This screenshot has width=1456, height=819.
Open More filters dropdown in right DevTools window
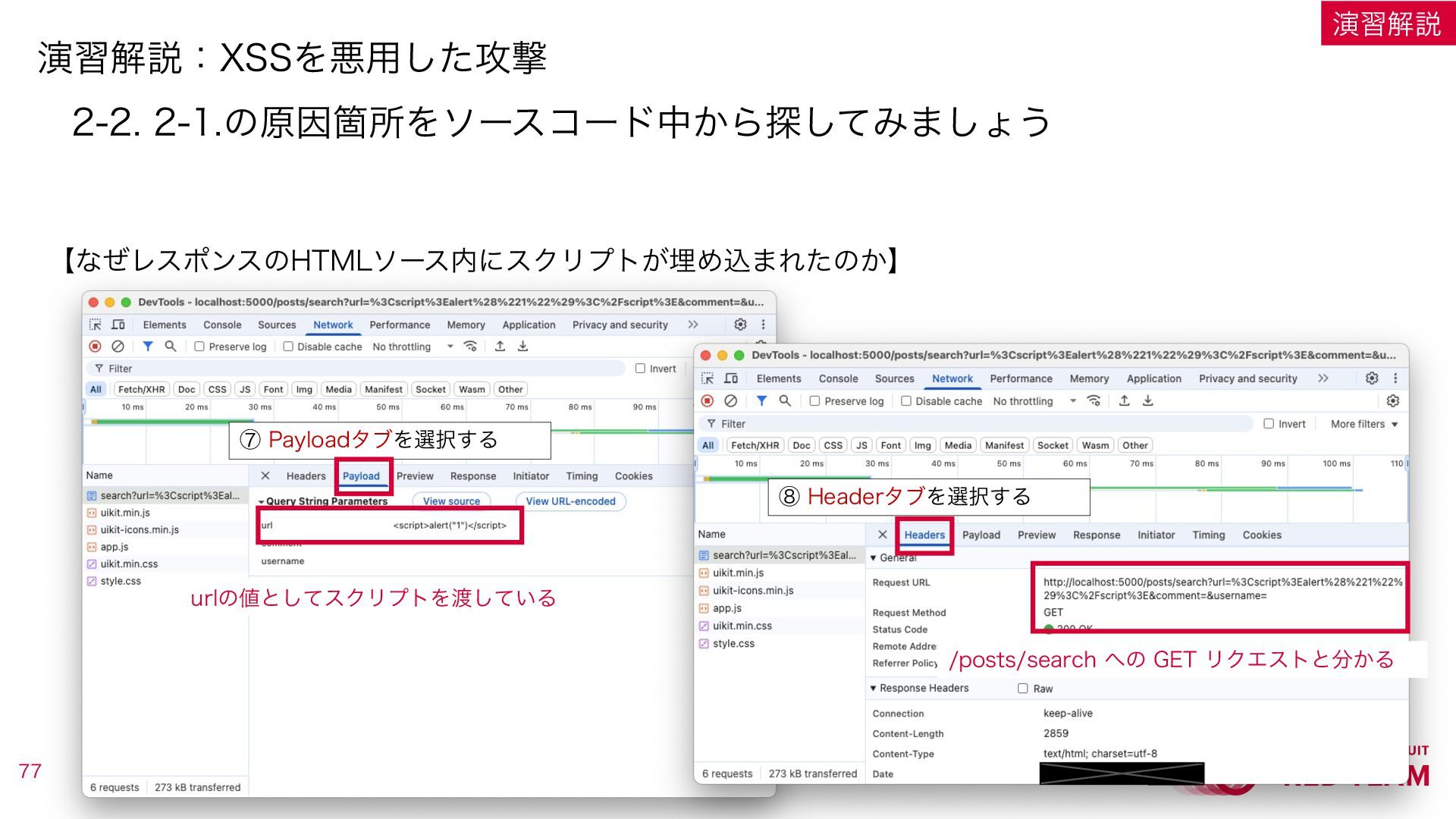(x=1364, y=424)
